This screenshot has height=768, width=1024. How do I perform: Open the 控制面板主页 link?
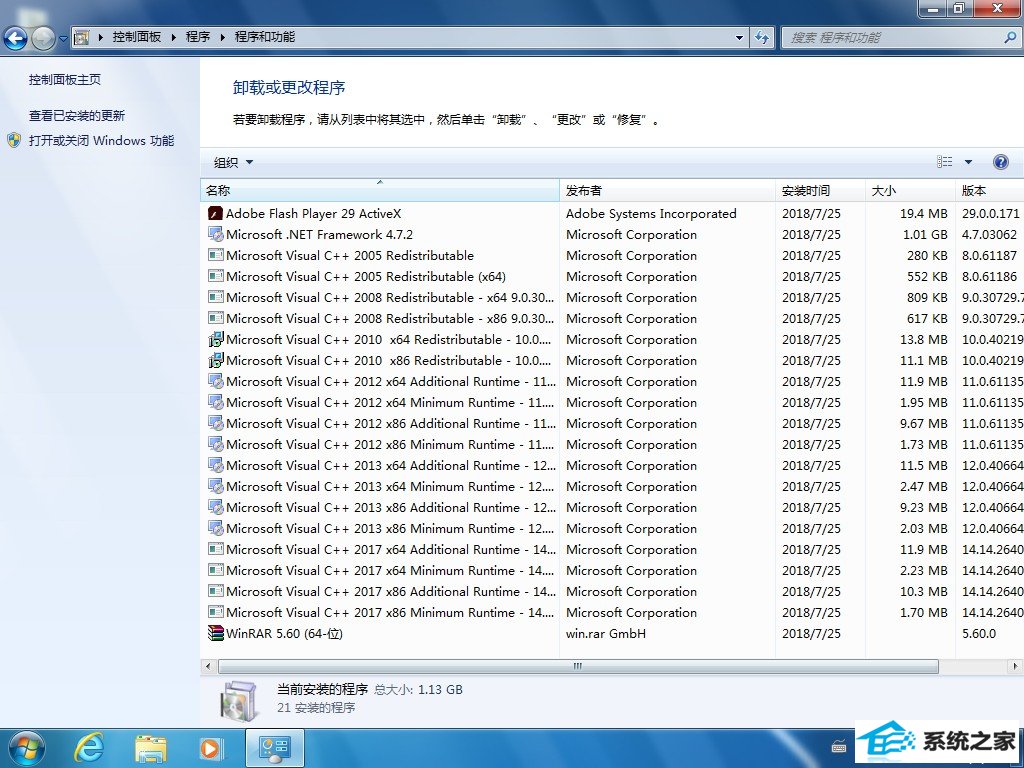pyautogui.click(x=65, y=80)
